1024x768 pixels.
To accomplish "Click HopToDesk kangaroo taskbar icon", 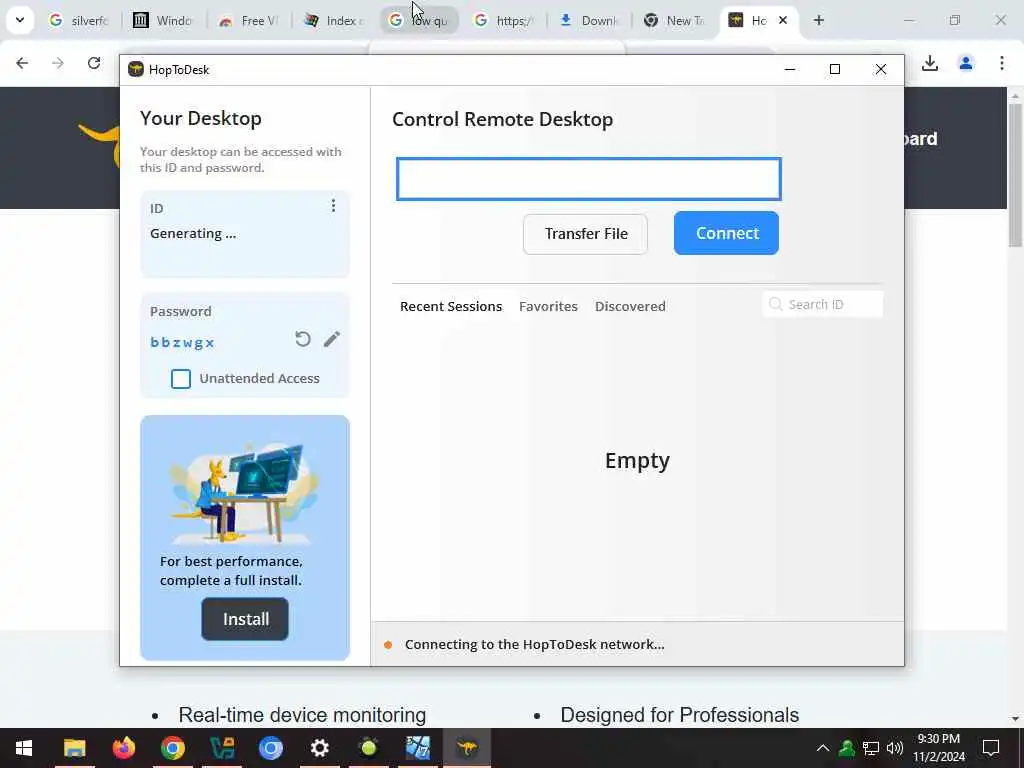I will (x=467, y=748).
